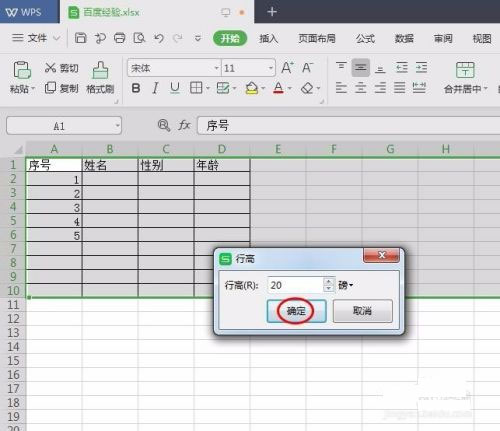This screenshot has height=431, width=500.
Task: Click the save icon in quick toolbar
Action: click(x=80, y=38)
